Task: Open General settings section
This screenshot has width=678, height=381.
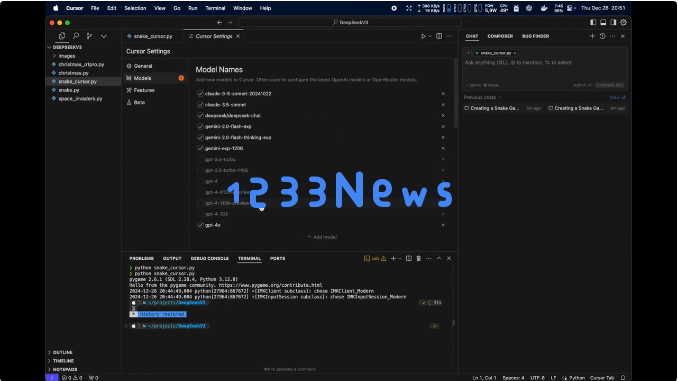Action: [x=143, y=66]
